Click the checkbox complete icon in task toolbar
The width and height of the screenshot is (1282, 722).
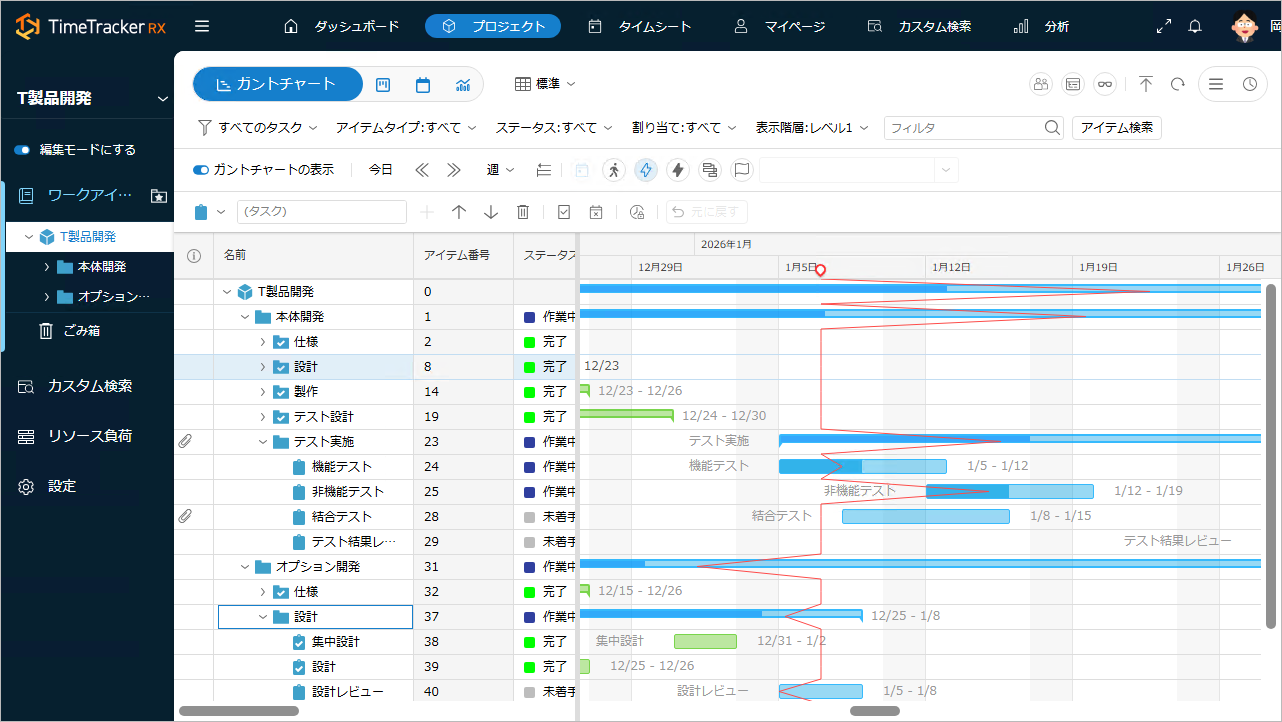pos(564,212)
